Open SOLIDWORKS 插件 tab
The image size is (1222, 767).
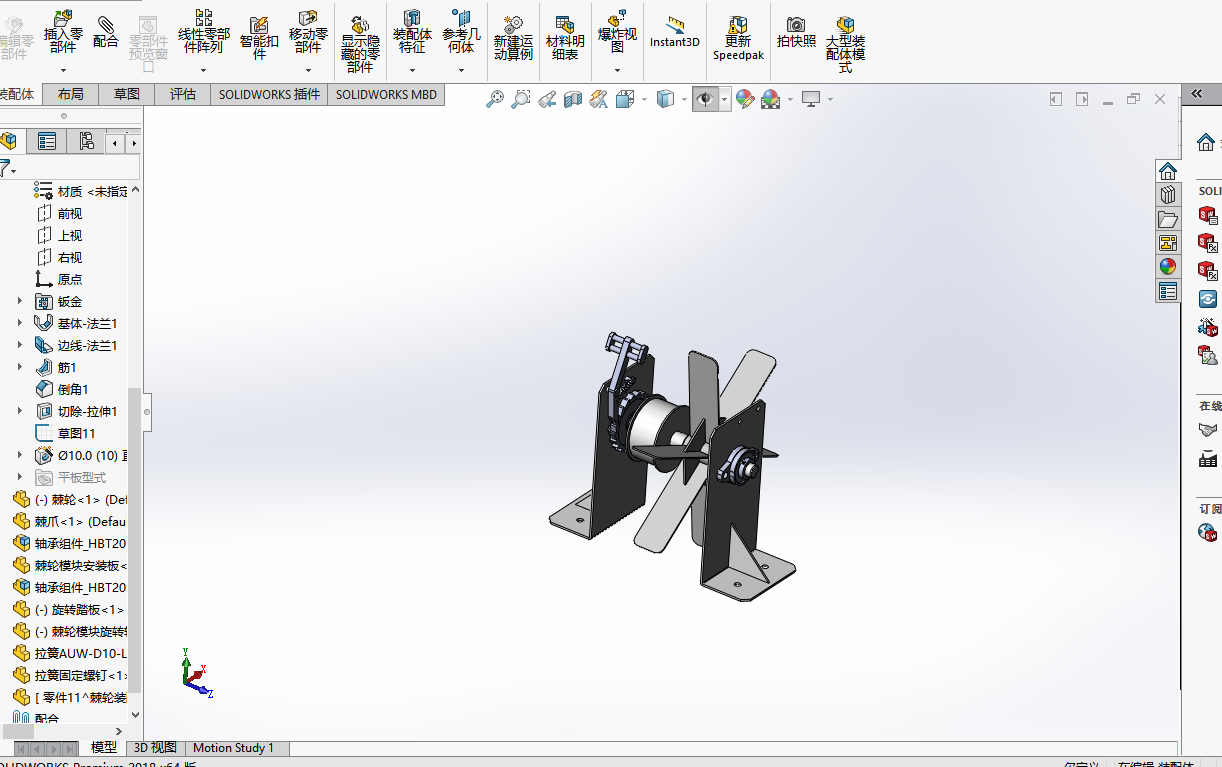[270, 94]
